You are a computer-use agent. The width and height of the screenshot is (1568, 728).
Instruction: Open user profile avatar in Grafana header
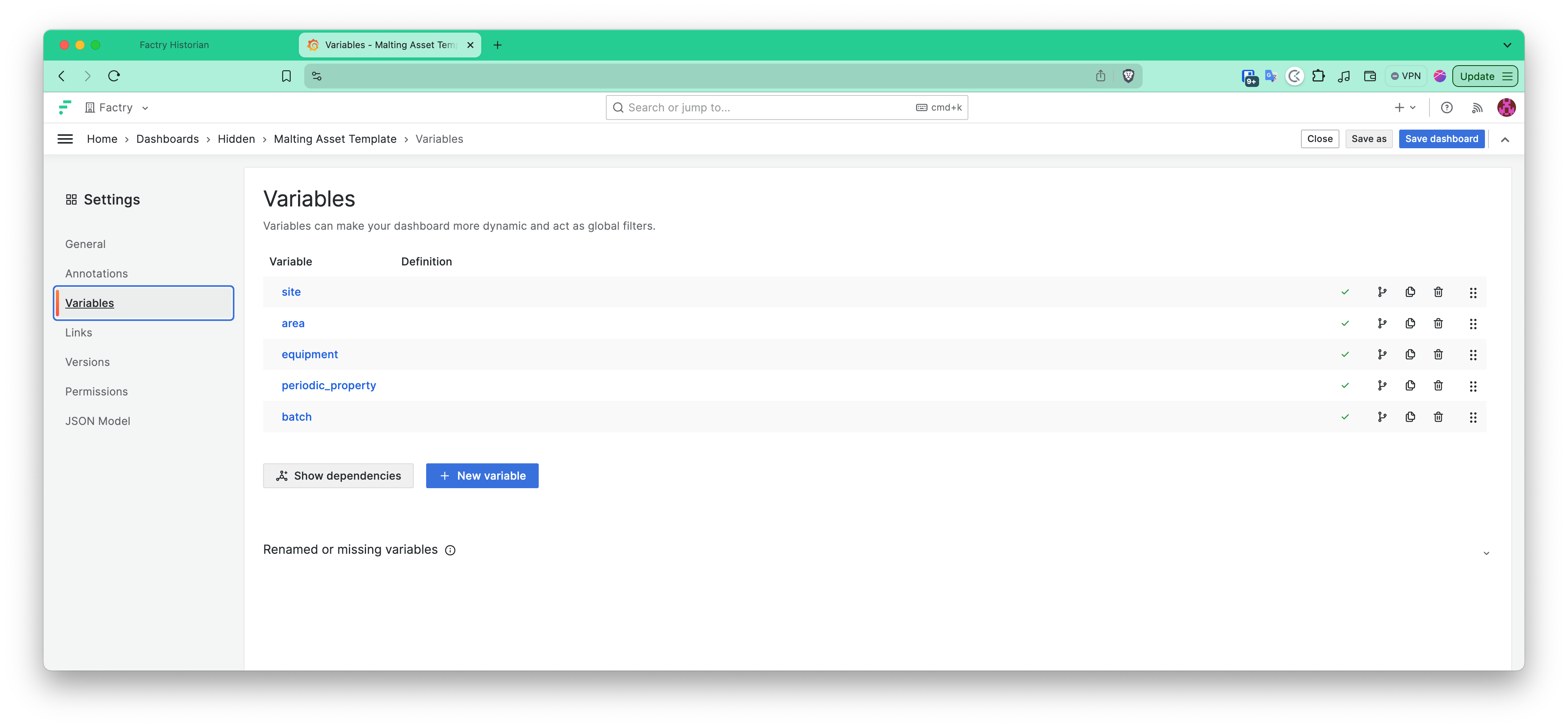(1506, 108)
